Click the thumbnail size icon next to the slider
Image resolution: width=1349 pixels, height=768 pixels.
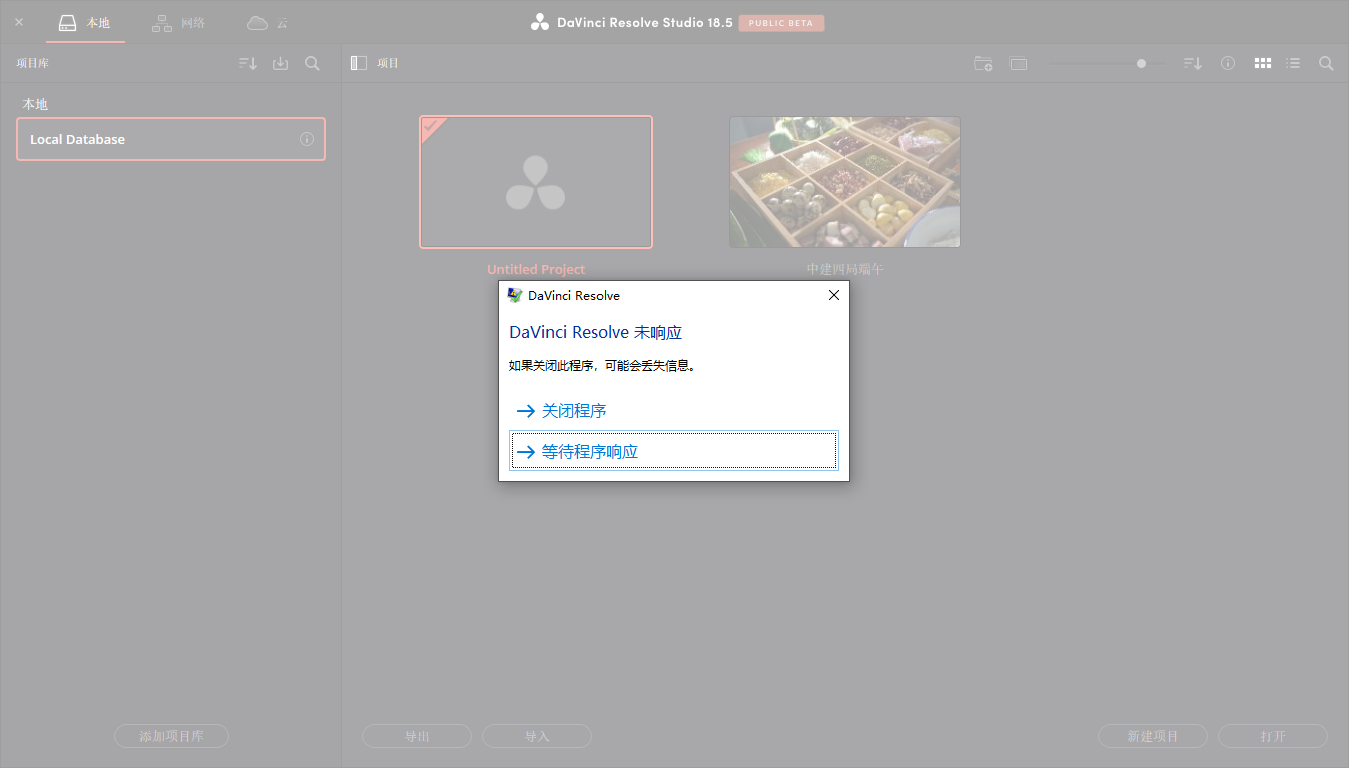1019,64
